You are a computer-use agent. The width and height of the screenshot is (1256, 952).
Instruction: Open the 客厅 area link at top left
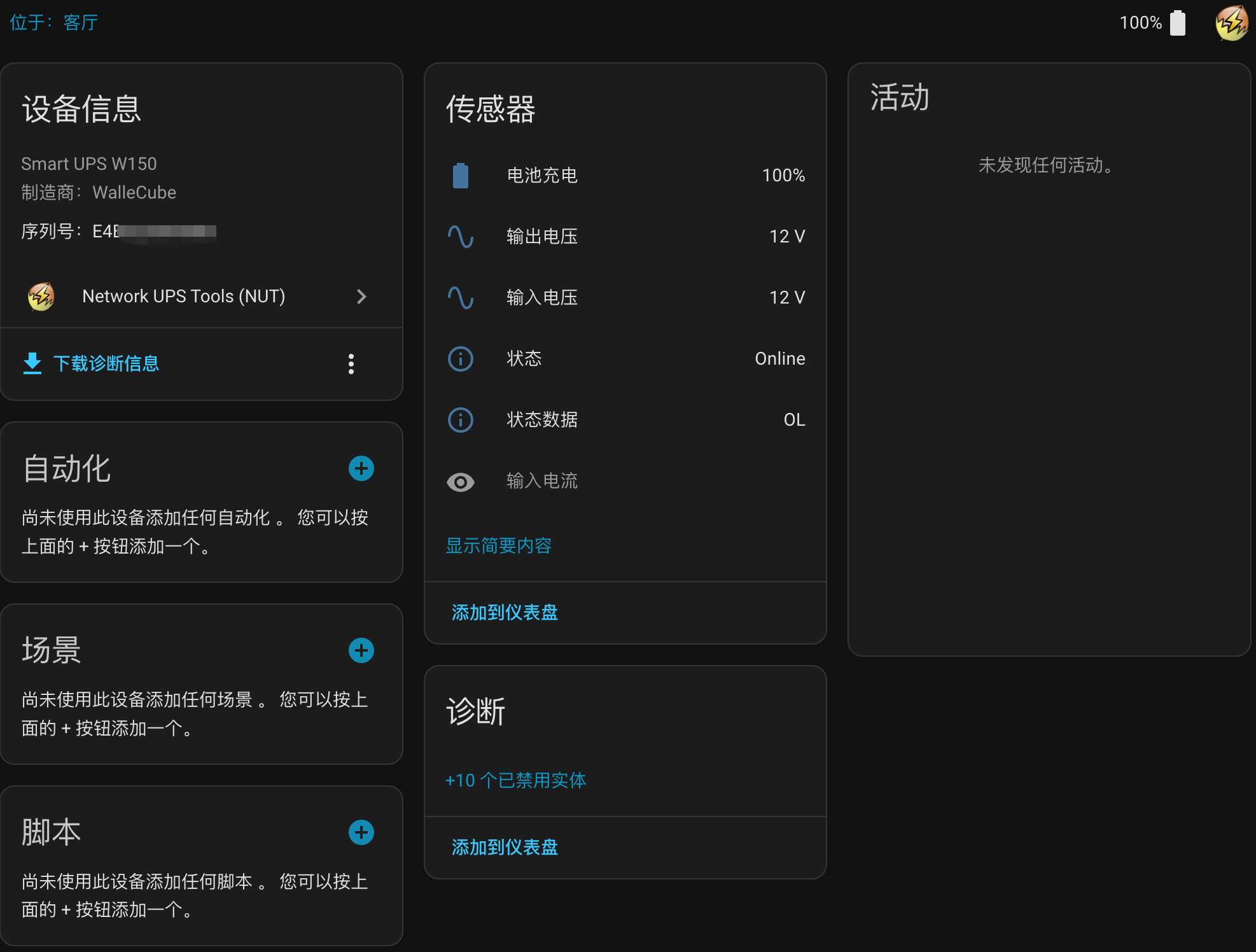click(80, 22)
